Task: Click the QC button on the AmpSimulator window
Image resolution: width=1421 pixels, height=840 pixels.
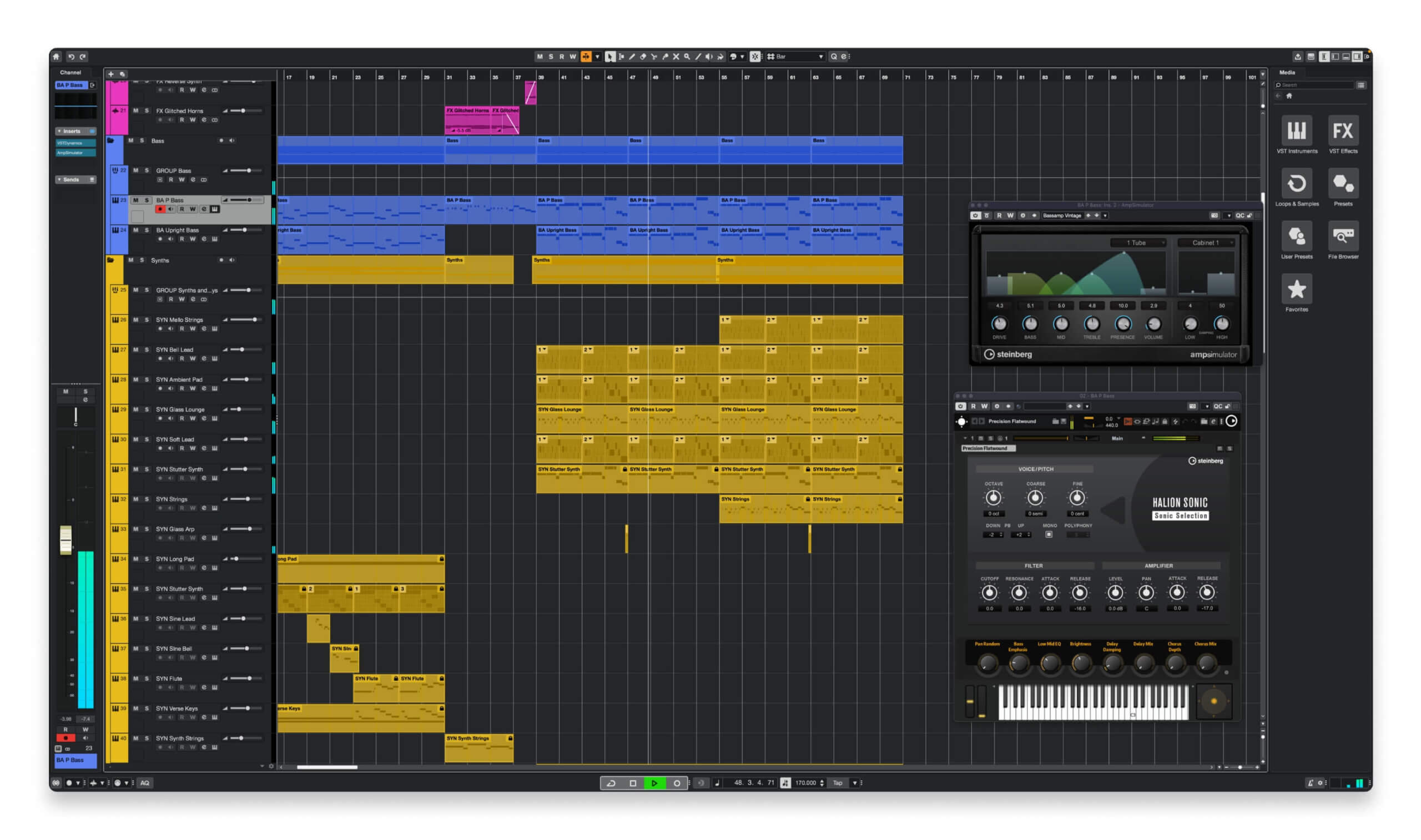Action: tap(1240, 216)
